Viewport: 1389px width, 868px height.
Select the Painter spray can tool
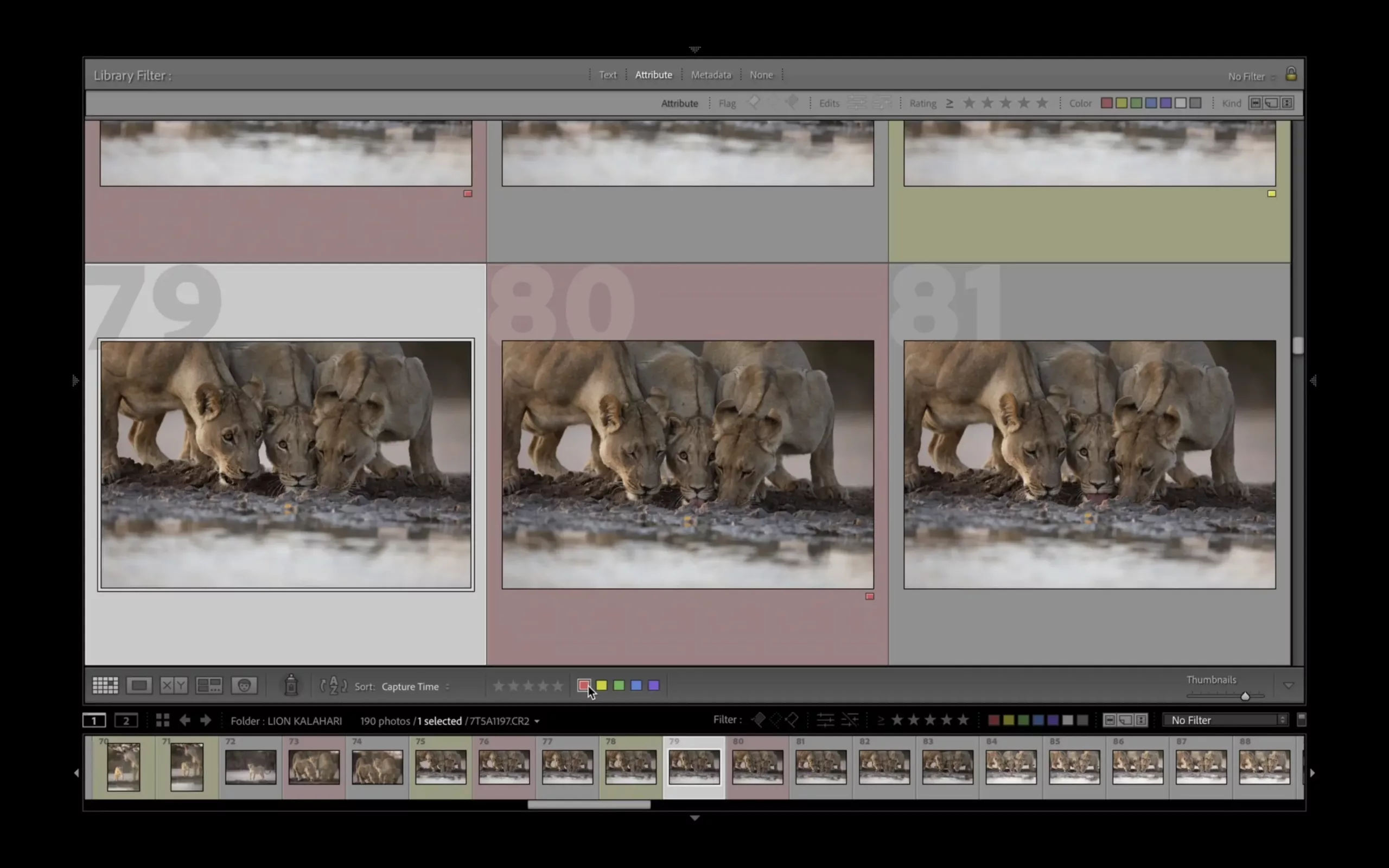point(291,685)
